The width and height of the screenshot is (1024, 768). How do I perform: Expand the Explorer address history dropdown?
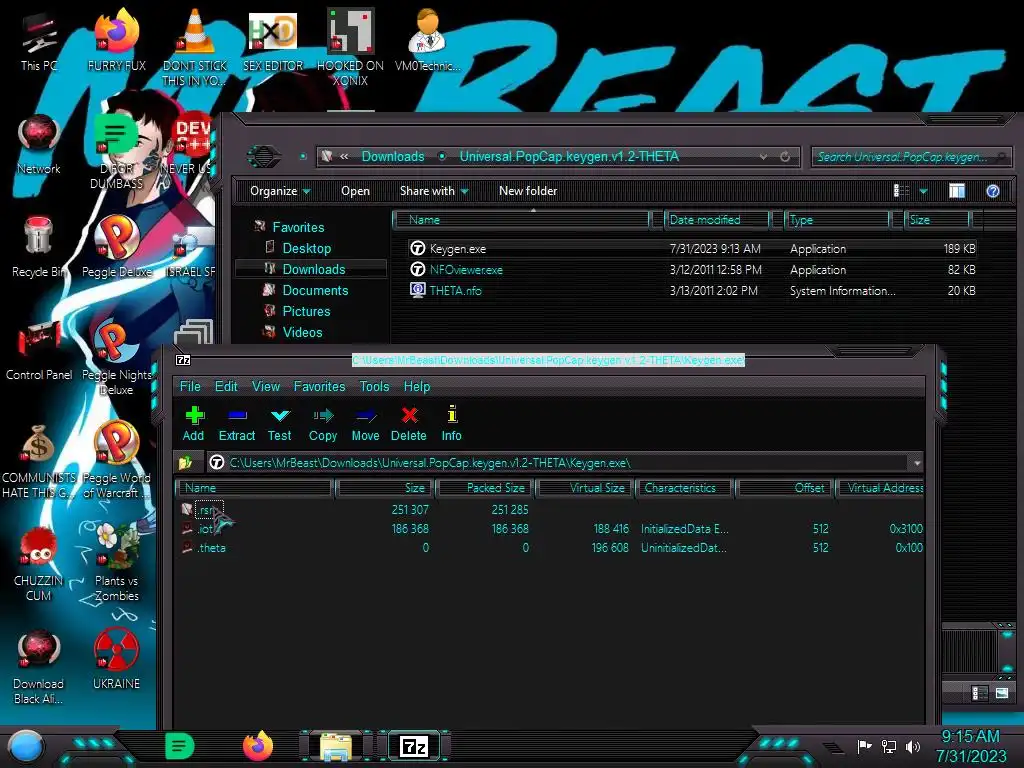[x=763, y=157]
